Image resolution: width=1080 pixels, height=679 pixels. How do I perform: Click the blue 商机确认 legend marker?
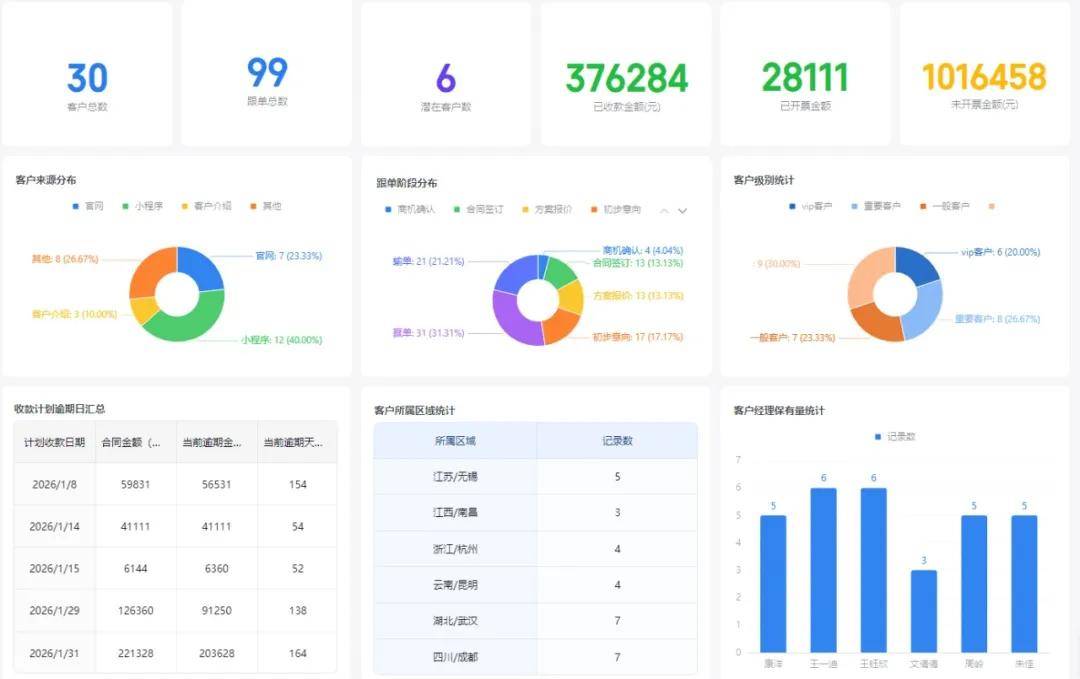pyautogui.click(x=389, y=210)
